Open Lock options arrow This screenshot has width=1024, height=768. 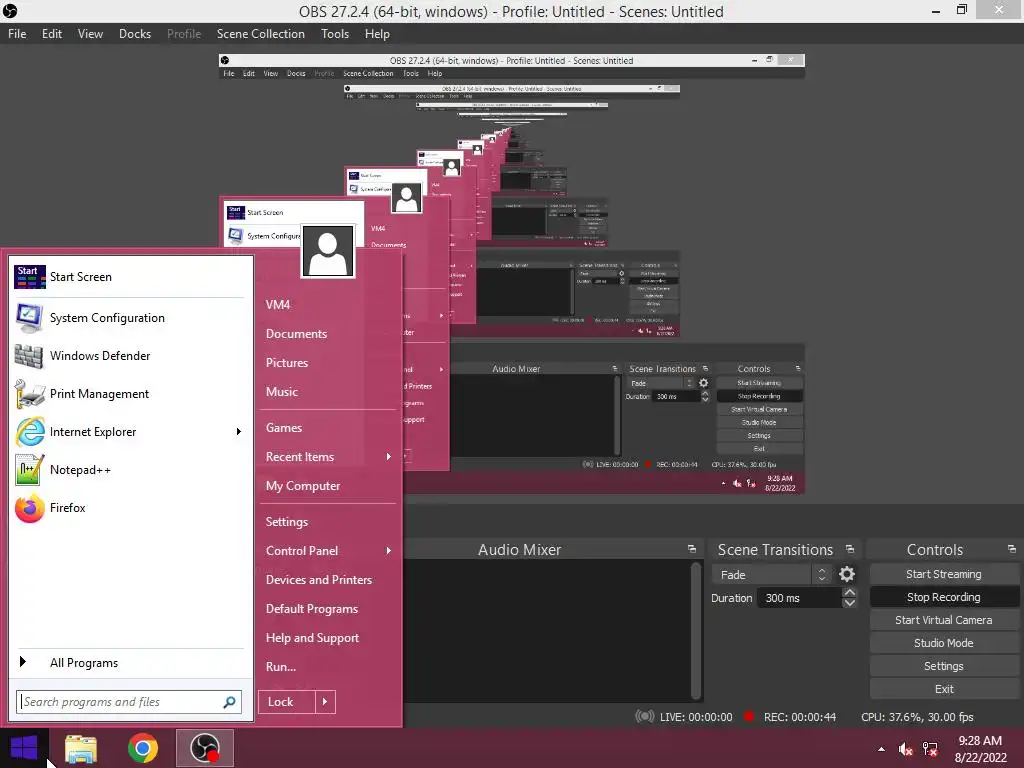(x=325, y=702)
